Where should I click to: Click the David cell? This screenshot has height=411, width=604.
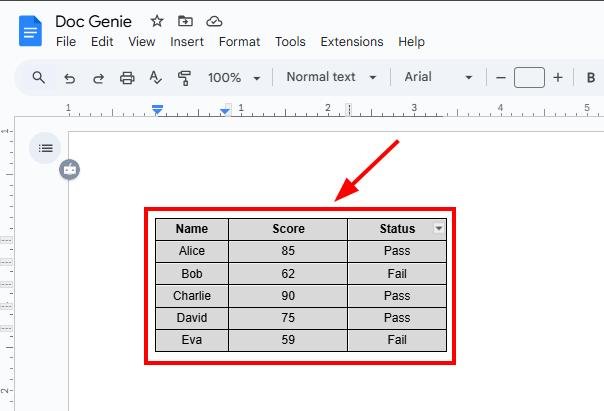pyautogui.click(x=192, y=318)
